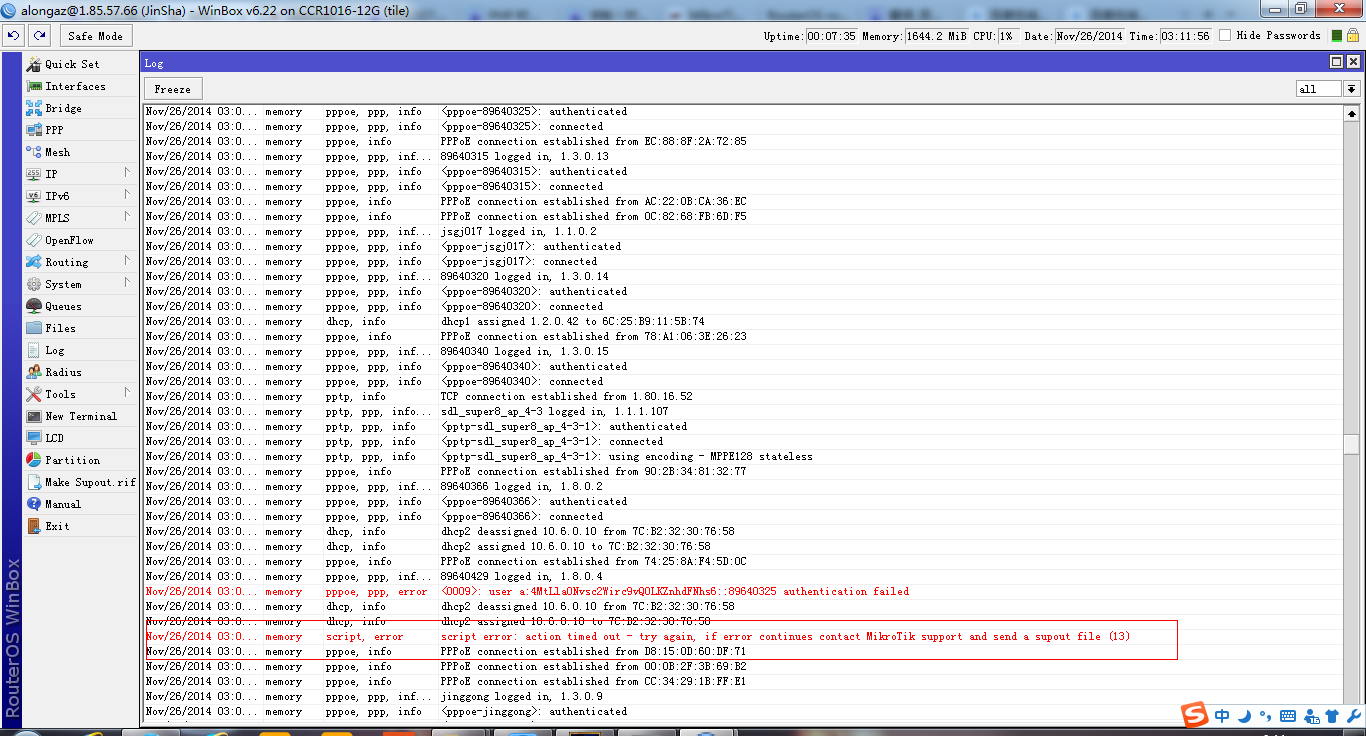
Task: Click the Sogou 'S' input method icon
Action: [1194, 715]
